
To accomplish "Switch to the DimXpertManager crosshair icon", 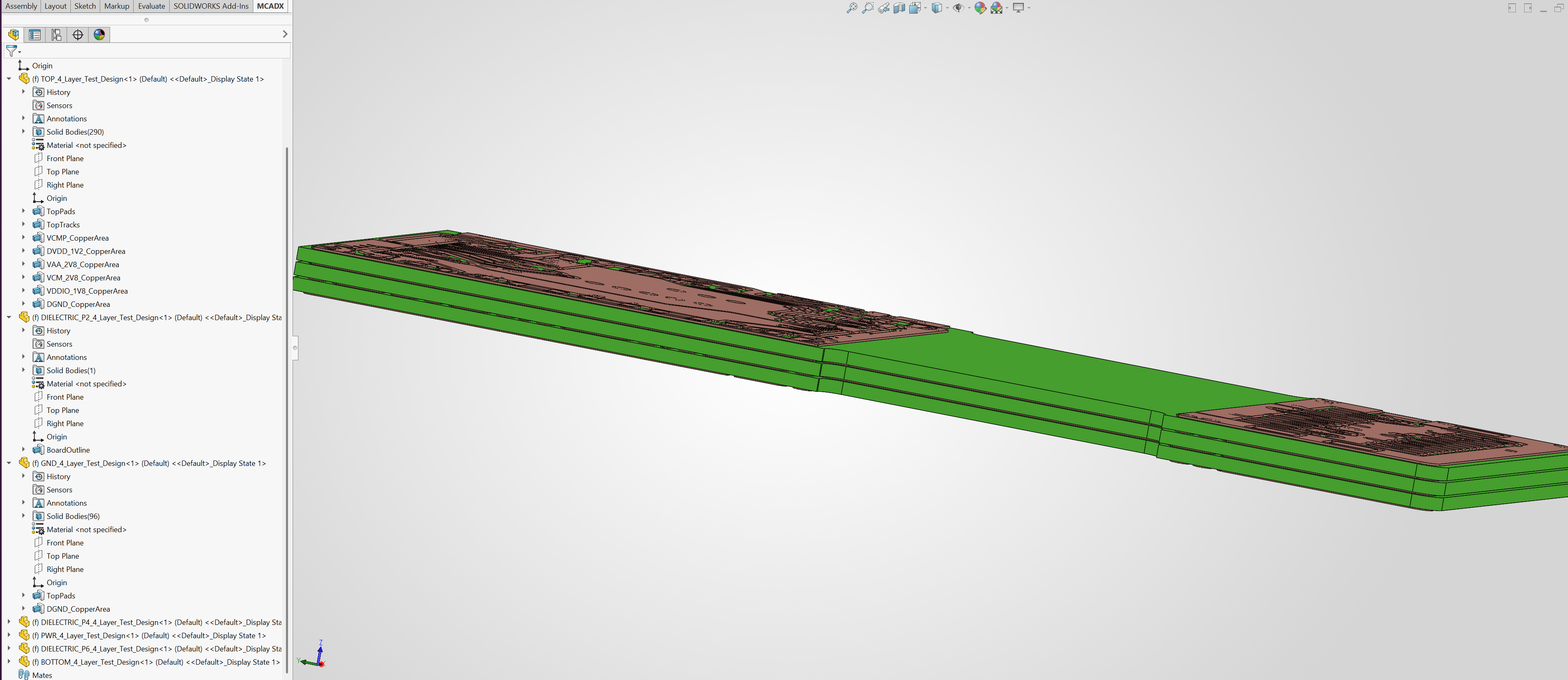I will [x=78, y=35].
